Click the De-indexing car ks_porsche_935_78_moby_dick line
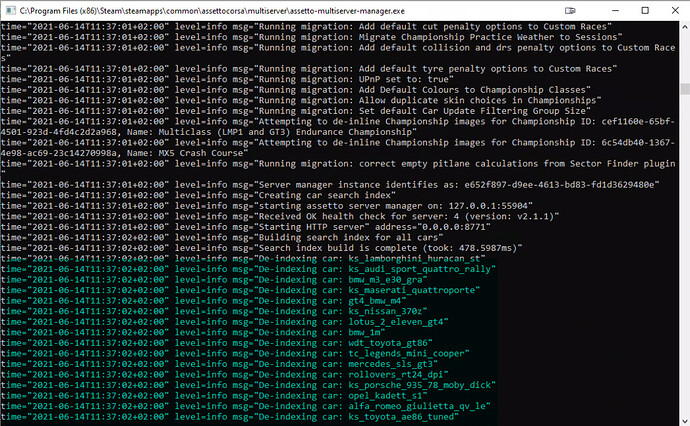Image resolution: width=690 pixels, height=426 pixels. (248, 386)
